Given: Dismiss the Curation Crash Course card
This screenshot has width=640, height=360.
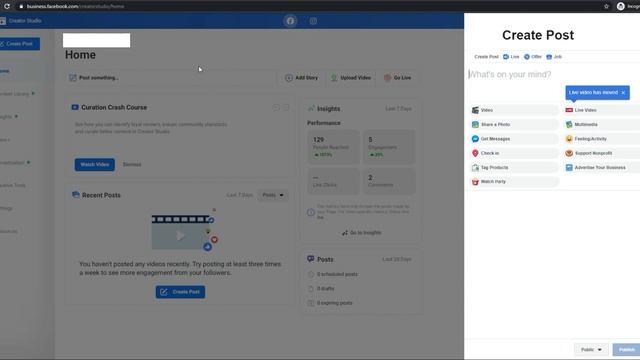Looking at the screenshot, I should 132,164.
